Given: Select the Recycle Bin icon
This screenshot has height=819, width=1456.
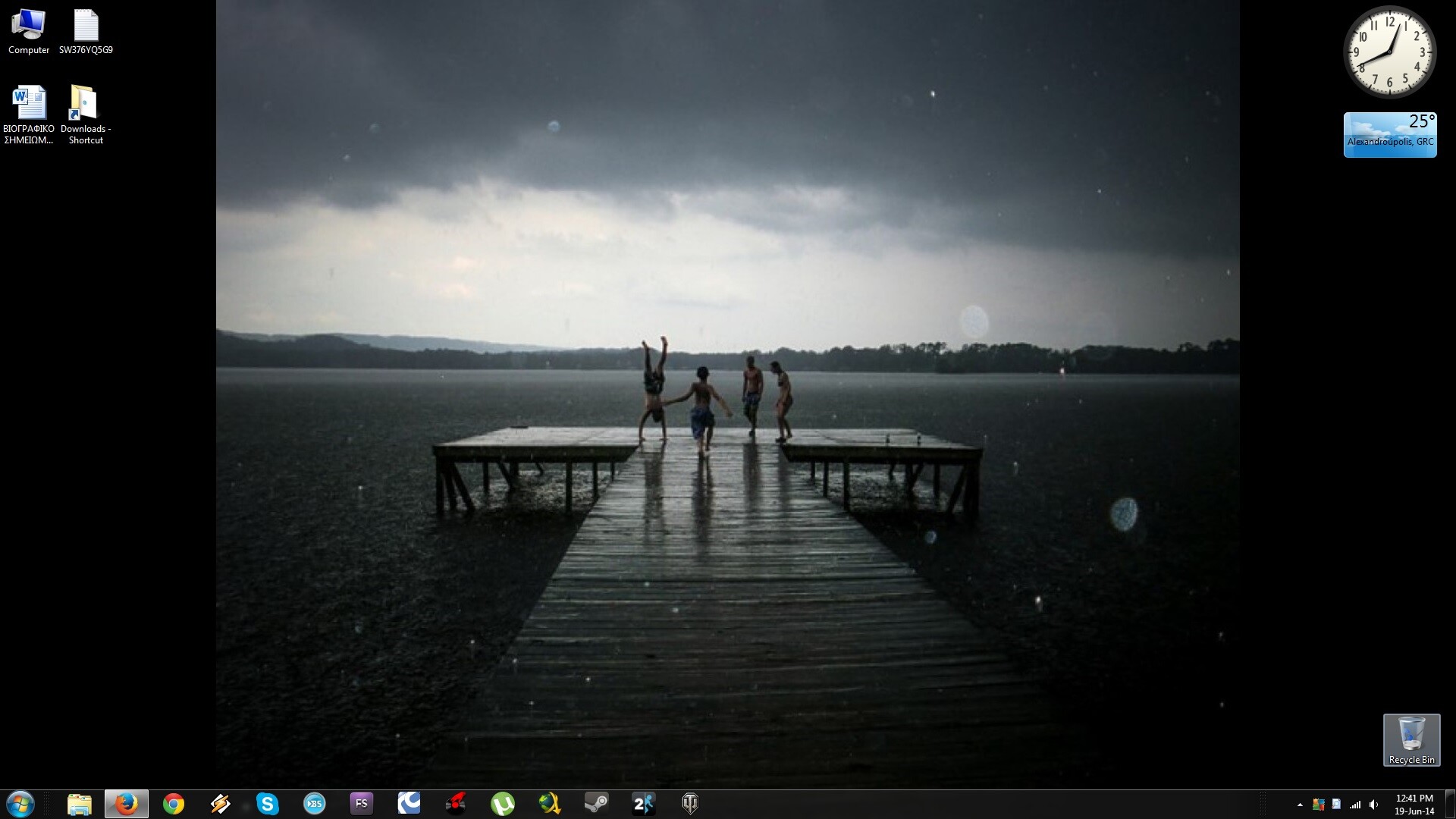Looking at the screenshot, I should point(1411,740).
